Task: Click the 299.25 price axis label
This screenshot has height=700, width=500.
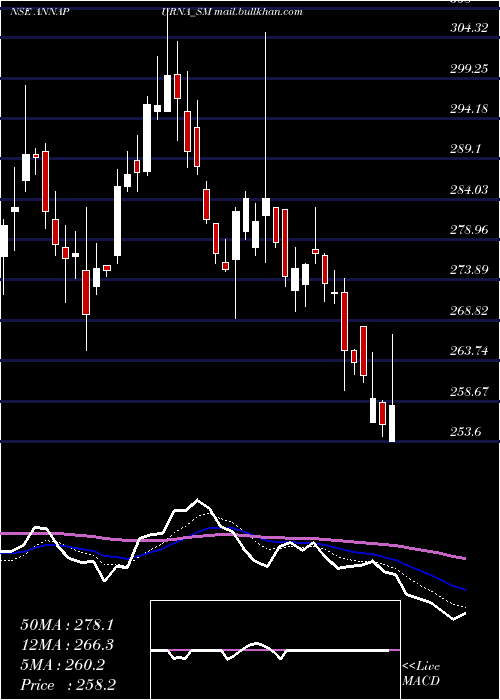Action: (x=469, y=68)
